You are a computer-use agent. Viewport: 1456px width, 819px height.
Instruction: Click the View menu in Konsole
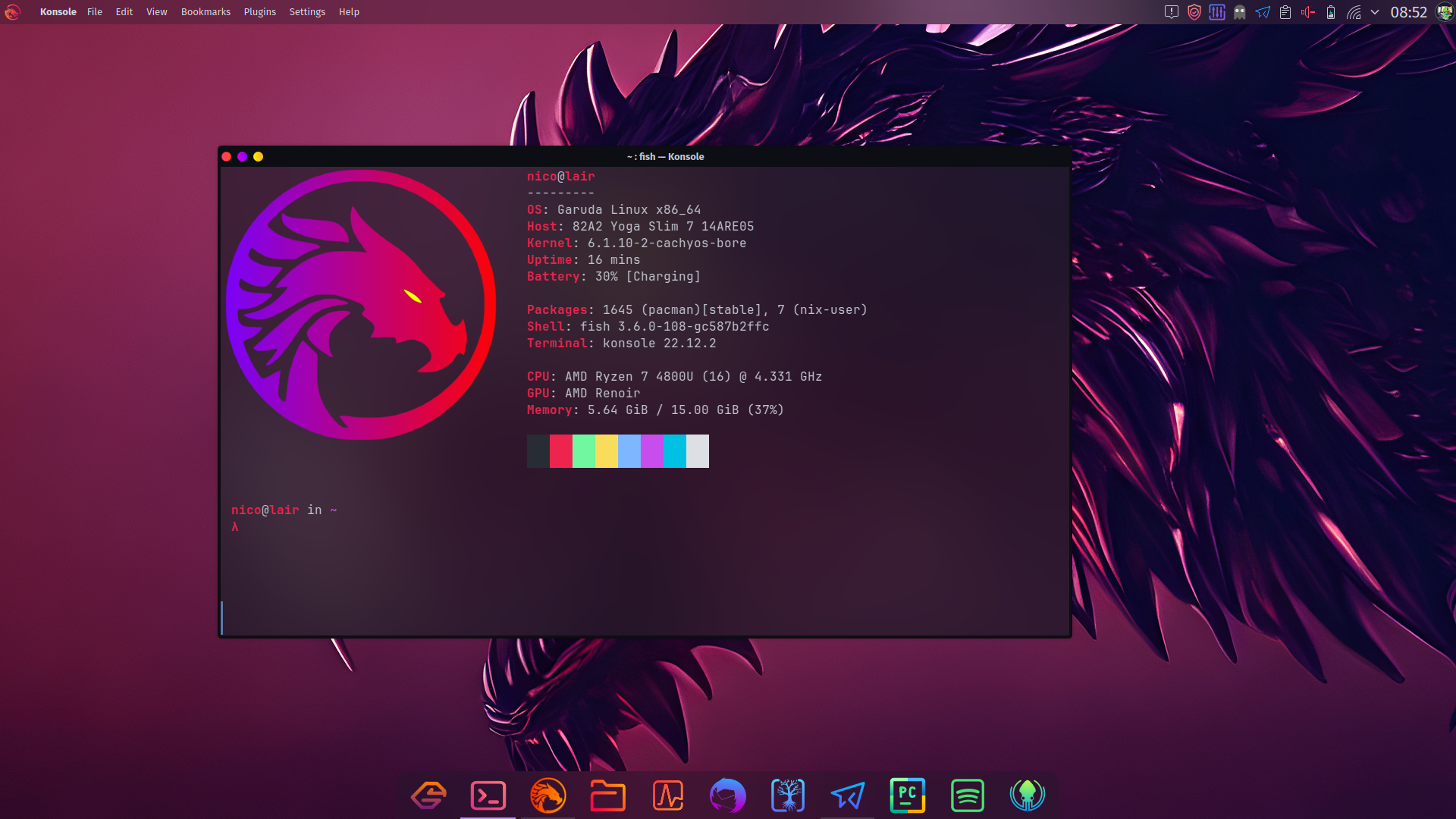click(x=156, y=11)
